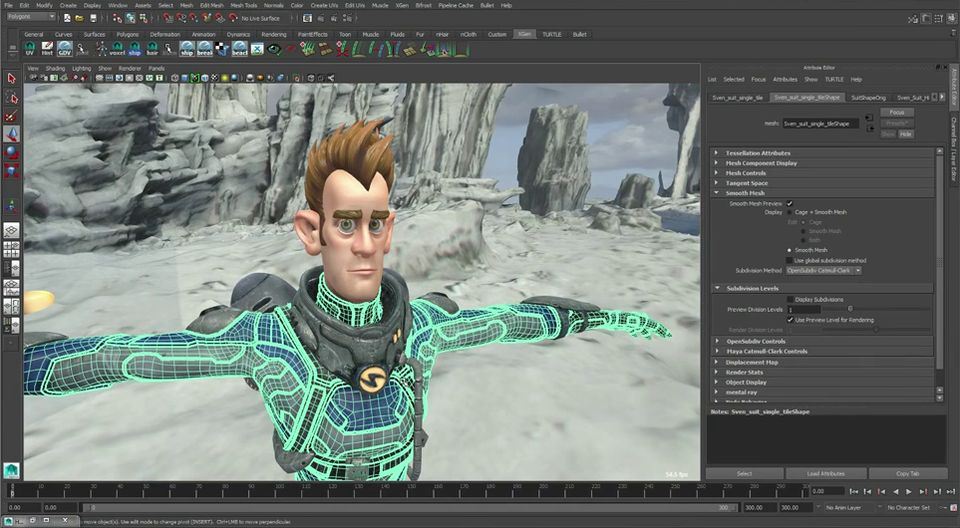Click the GDV shelf icon
The width and height of the screenshot is (960, 528).
point(64,48)
